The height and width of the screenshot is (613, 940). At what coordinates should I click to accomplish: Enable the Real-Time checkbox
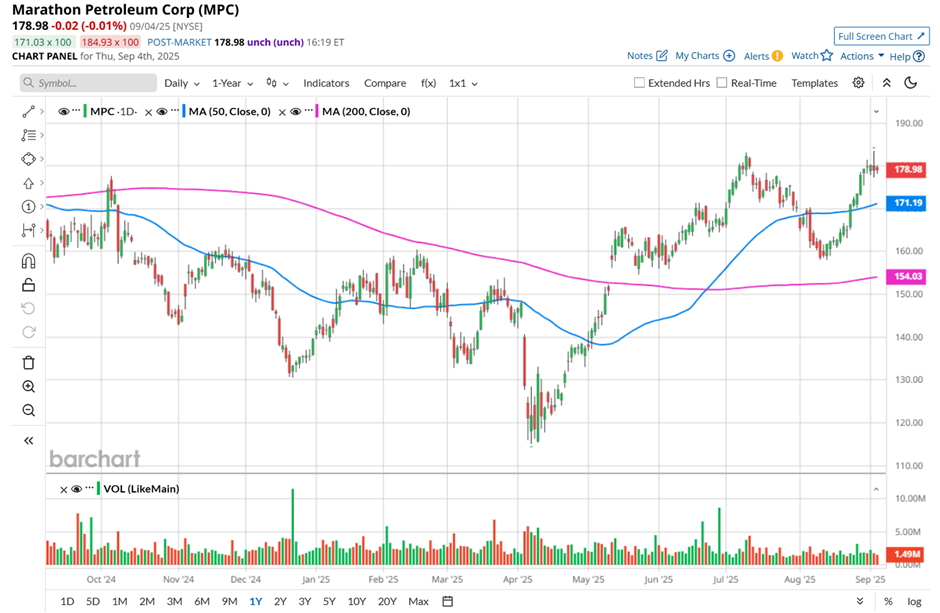[x=722, y=83]
